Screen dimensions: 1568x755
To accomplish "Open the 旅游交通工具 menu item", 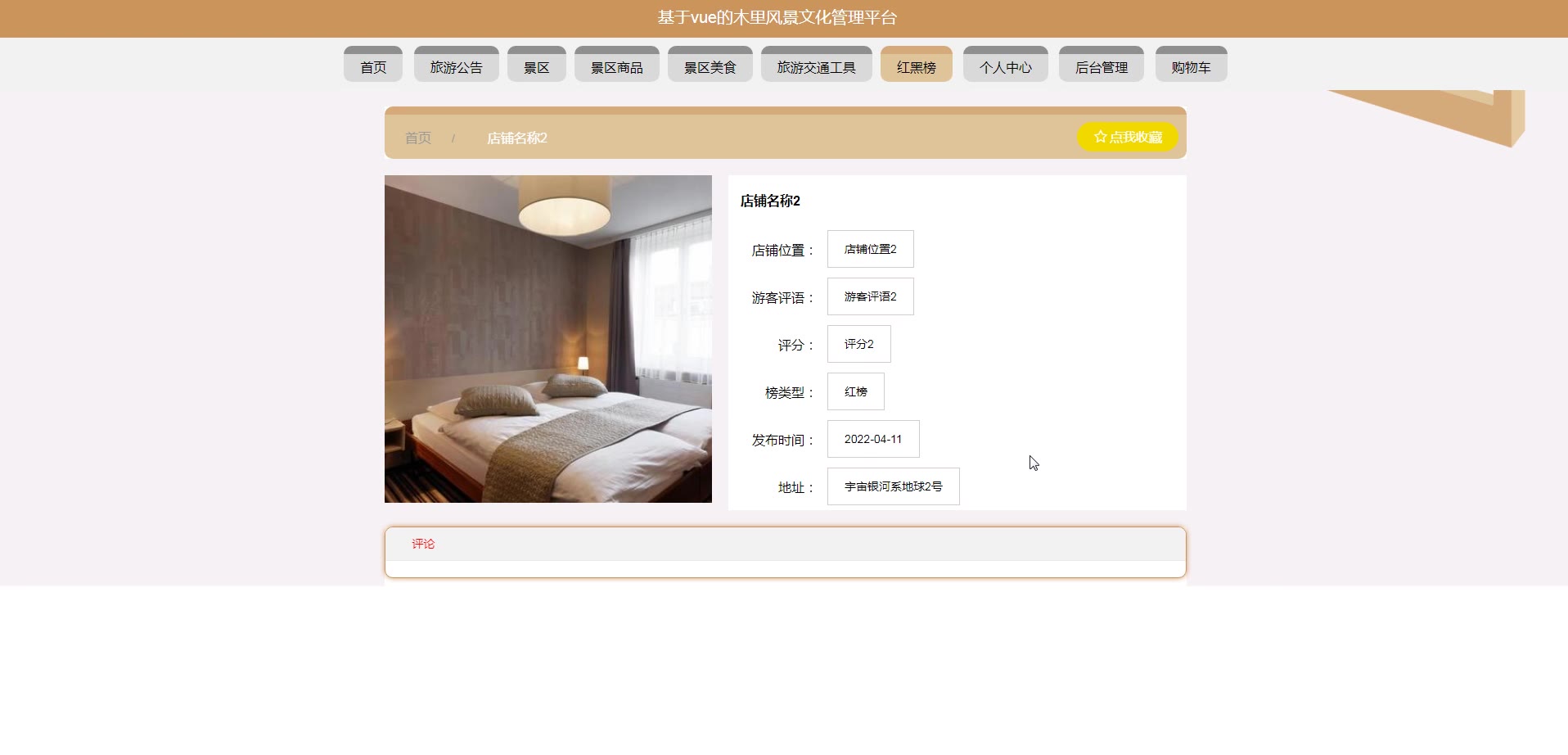I will (x=816, y=65).
